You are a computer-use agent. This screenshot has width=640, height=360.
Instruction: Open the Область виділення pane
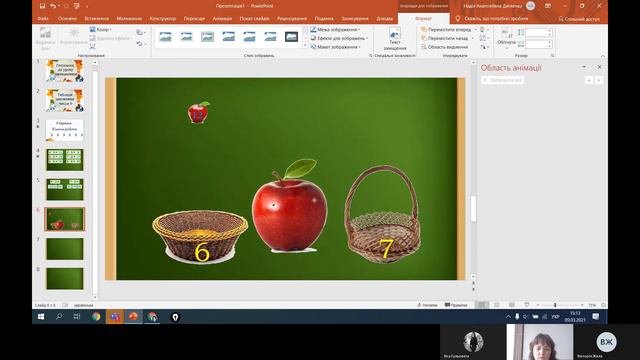(444, 47)
